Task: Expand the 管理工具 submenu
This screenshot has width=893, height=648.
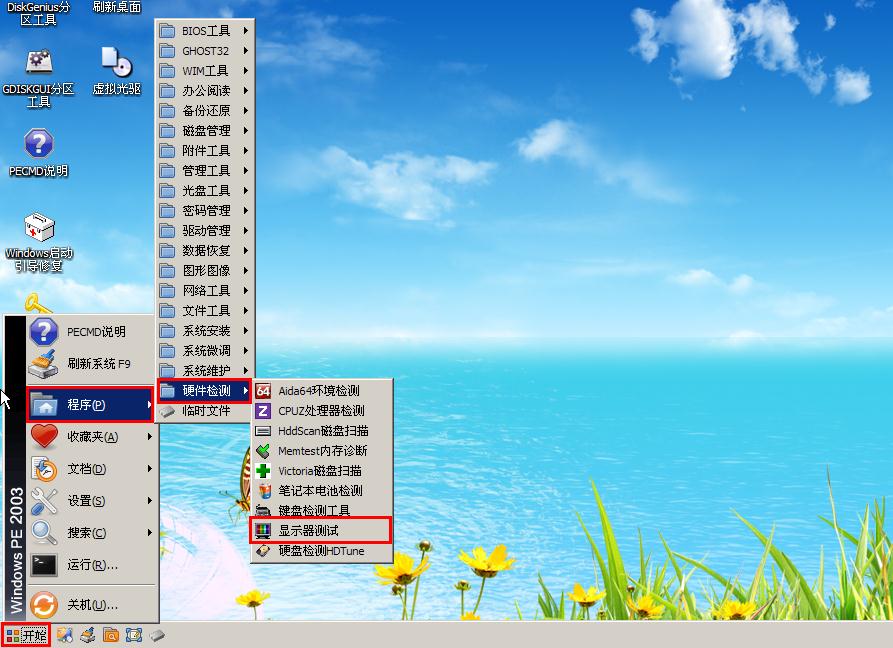Action: (x=204, y=170)
